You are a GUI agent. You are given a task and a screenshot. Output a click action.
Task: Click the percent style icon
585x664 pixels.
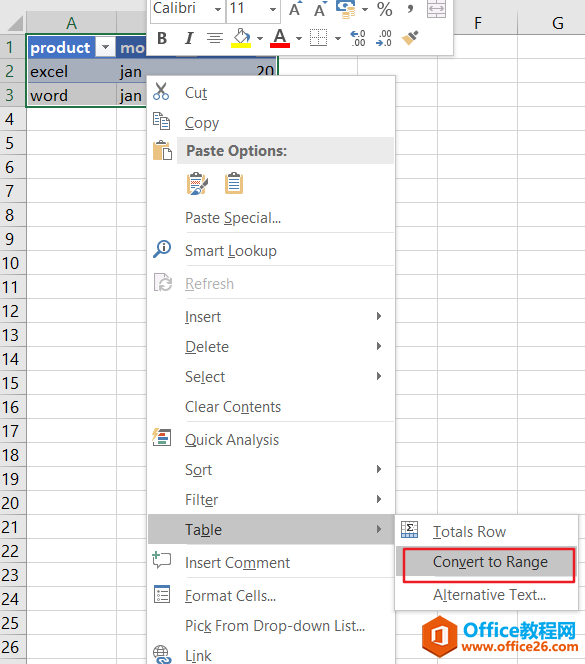(384, 9)
